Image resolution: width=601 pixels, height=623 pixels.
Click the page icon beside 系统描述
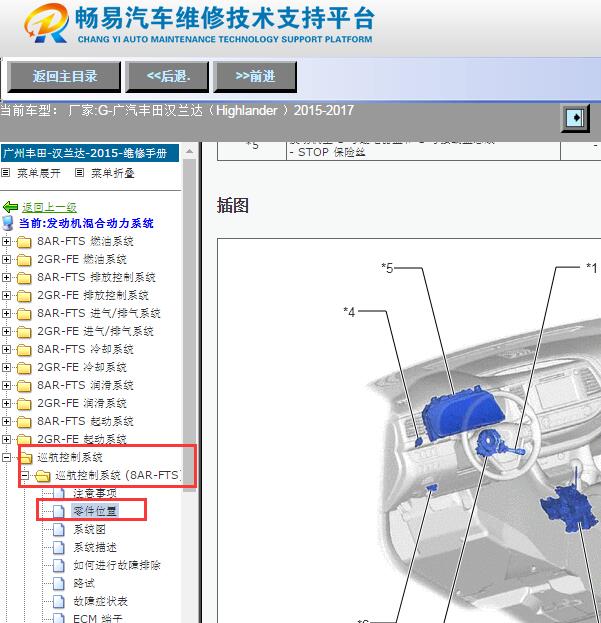point(59,548)
